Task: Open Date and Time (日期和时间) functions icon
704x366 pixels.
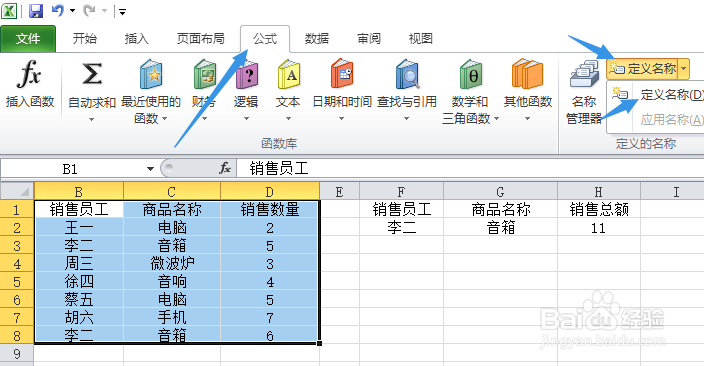Action: point(342,74)
